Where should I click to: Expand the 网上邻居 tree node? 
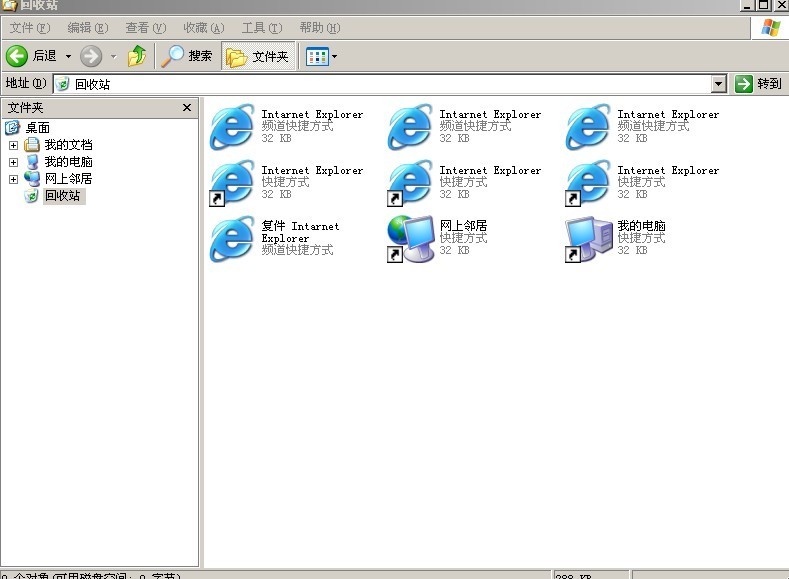[x=13, y=179]
